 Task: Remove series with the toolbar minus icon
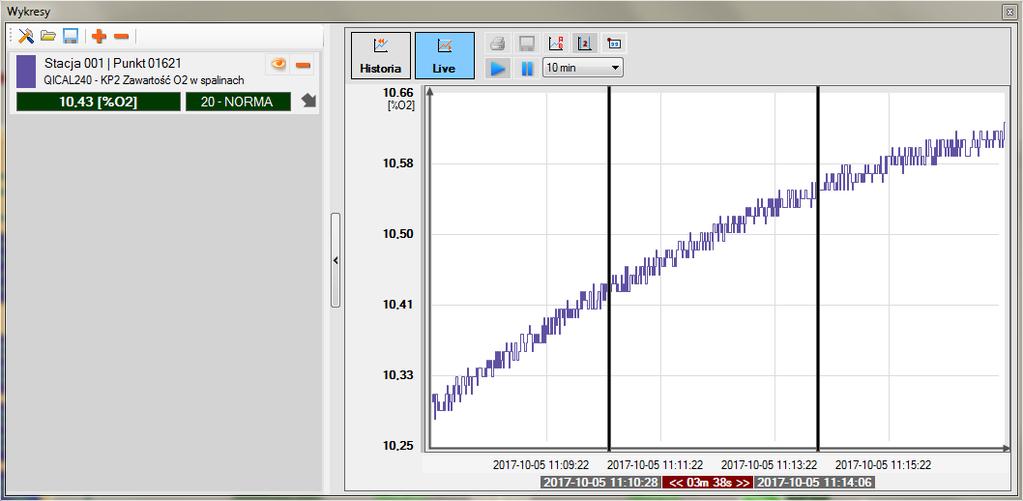[x=121, y=37]
